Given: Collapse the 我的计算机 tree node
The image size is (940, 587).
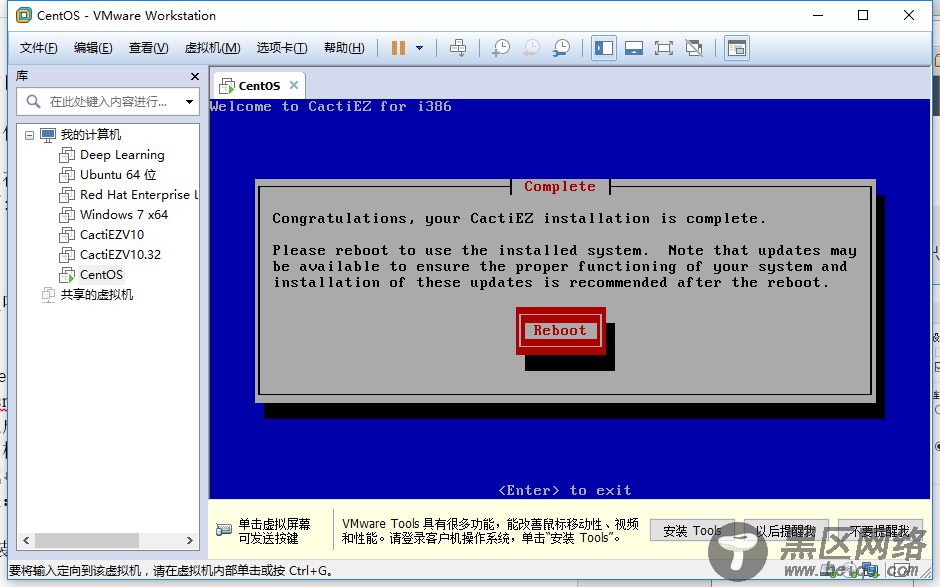Looking at the screenshot, I should (29, 136).
